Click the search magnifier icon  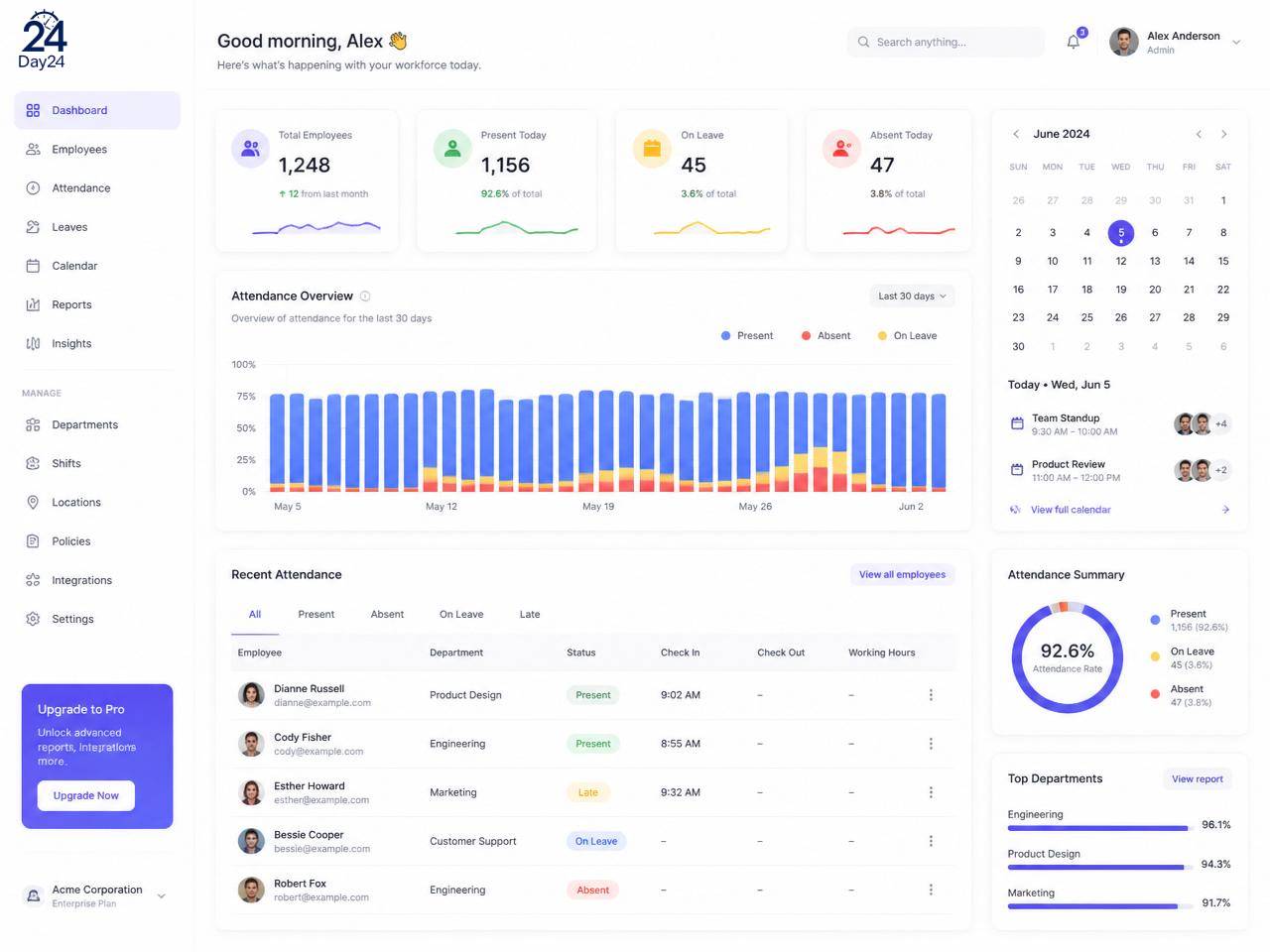(863, 42)
